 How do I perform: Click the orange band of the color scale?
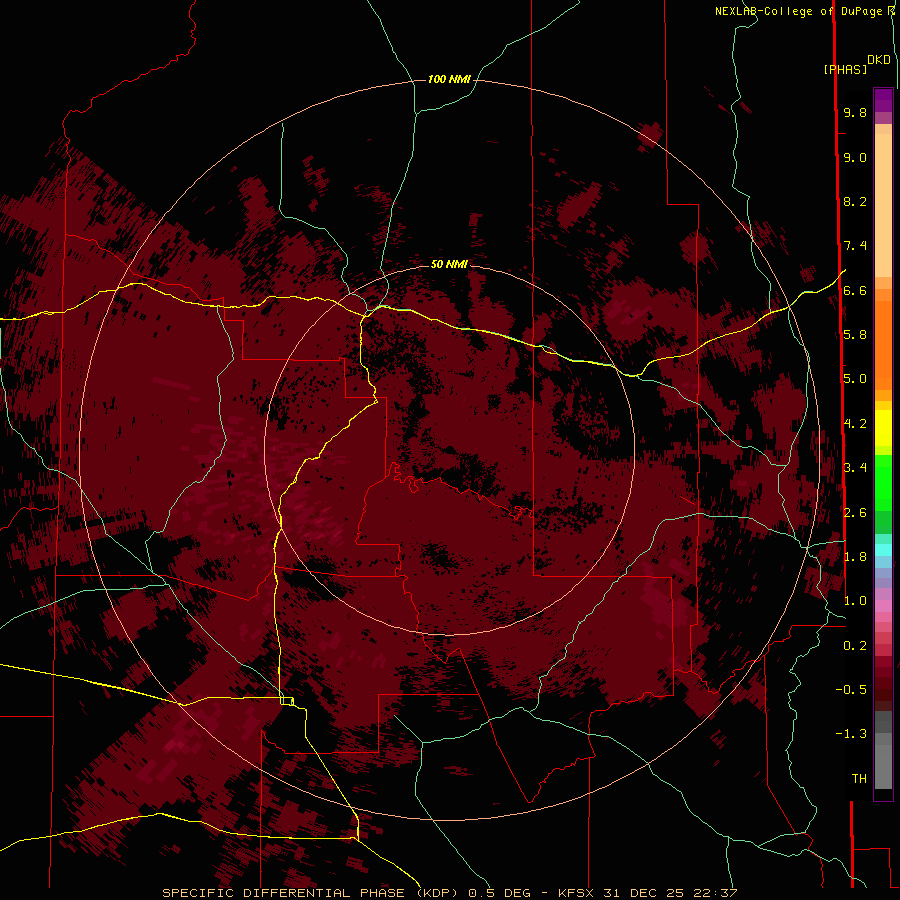point(883,344)
